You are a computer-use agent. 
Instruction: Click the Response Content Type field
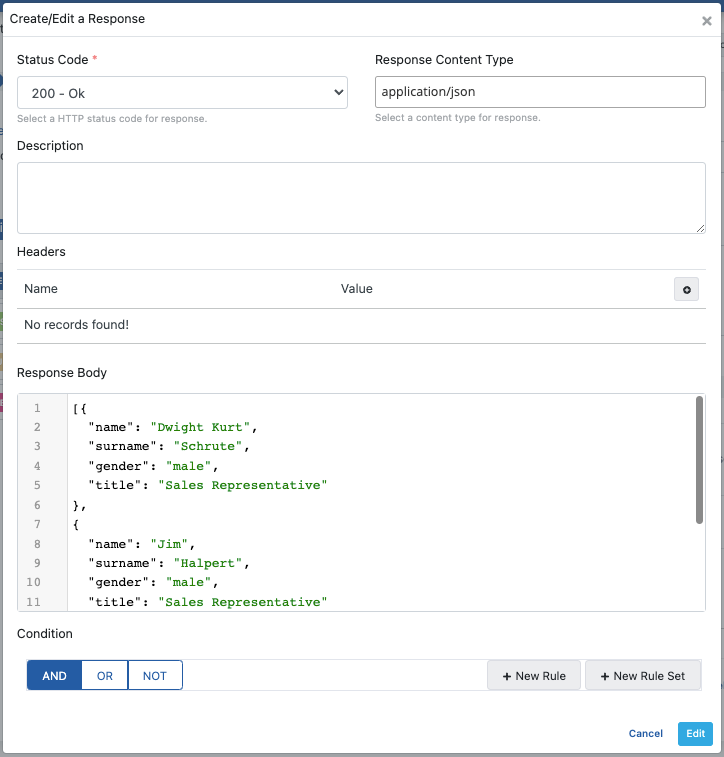pos(540,93)
